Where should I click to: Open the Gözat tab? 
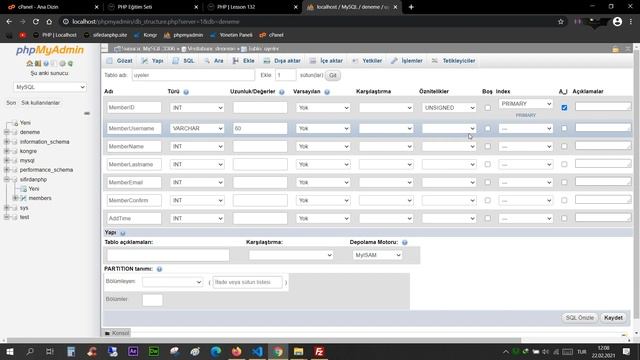point(120,61)
